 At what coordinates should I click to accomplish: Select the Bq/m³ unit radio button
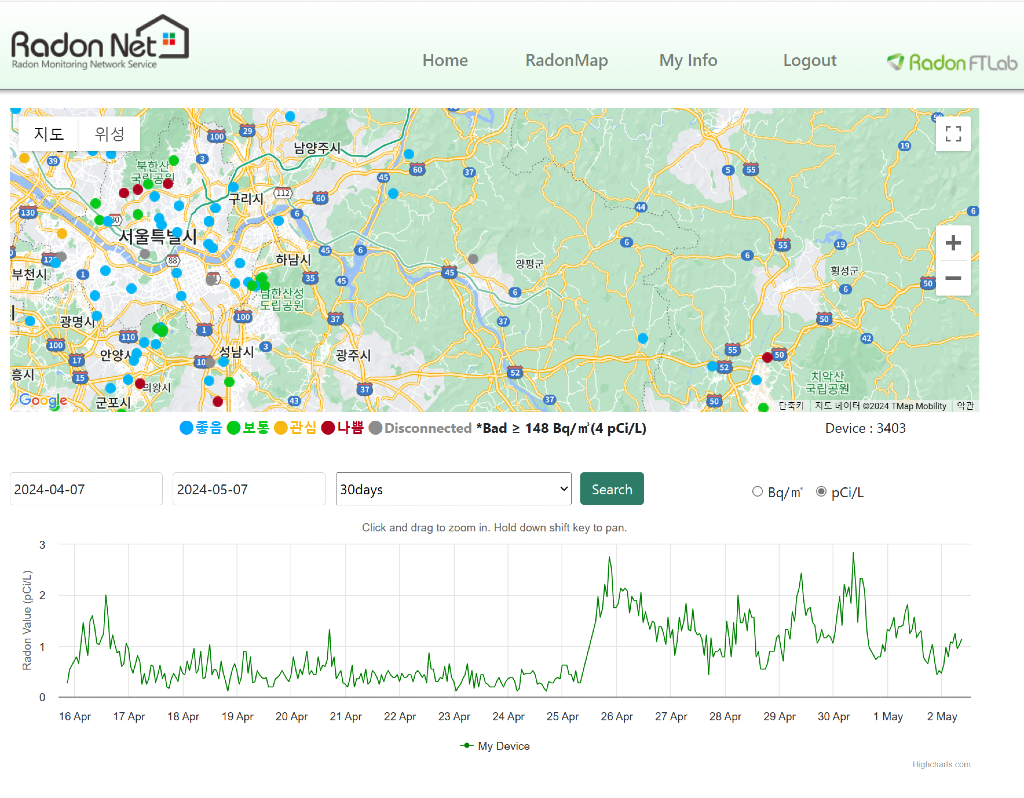point(757,491)
